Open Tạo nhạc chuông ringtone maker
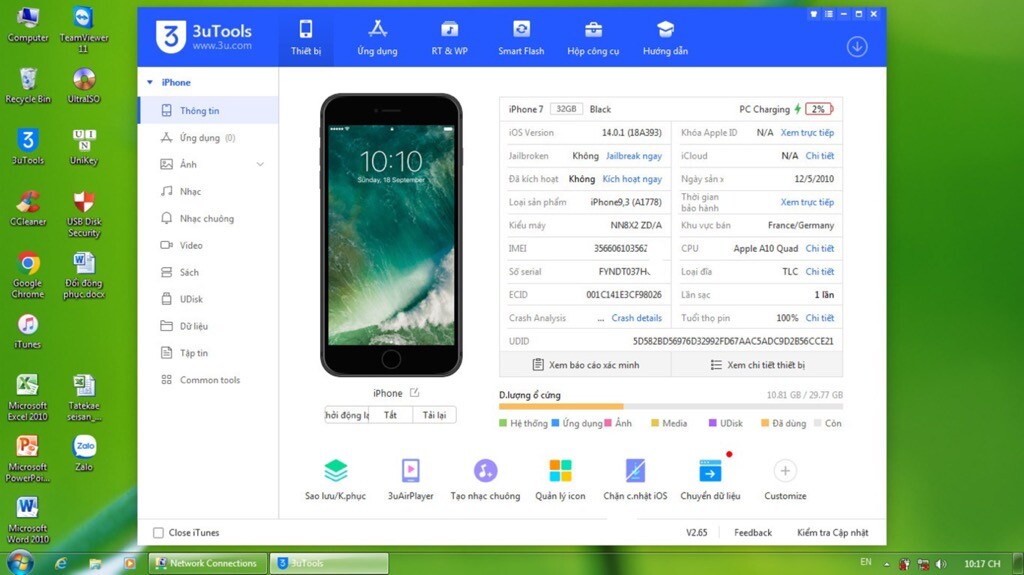Image resolution: width=1024 pixels, height=575 pixels. (485, 480)
